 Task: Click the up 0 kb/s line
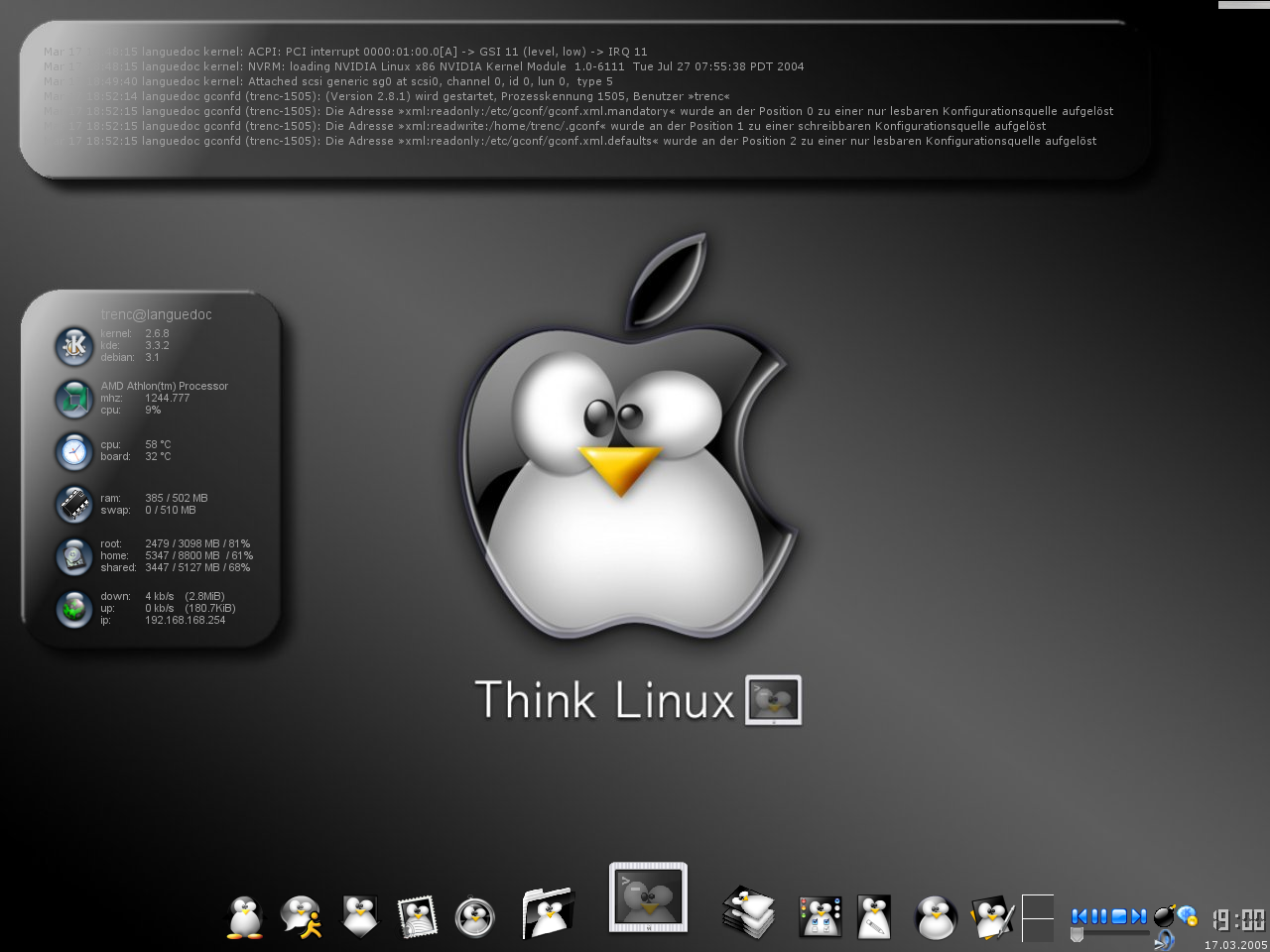click(x=168, y=608)
